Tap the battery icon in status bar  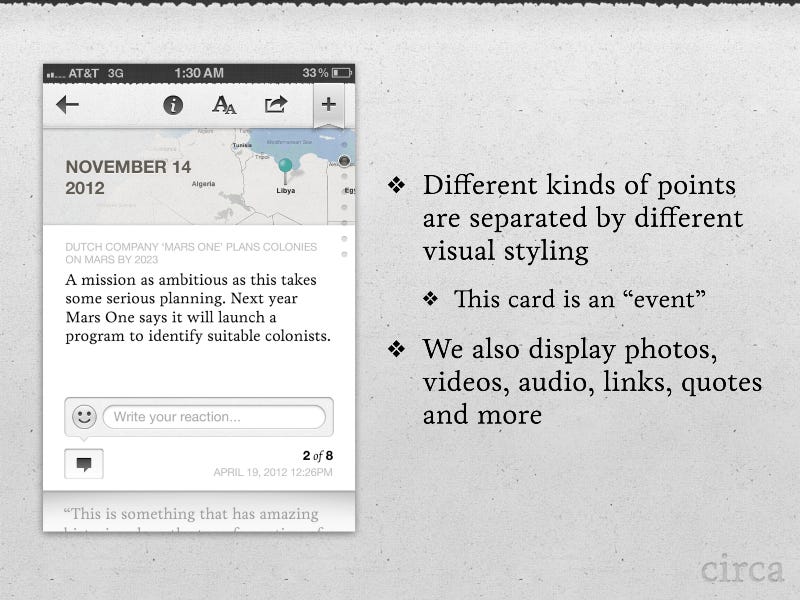point(342,73)
